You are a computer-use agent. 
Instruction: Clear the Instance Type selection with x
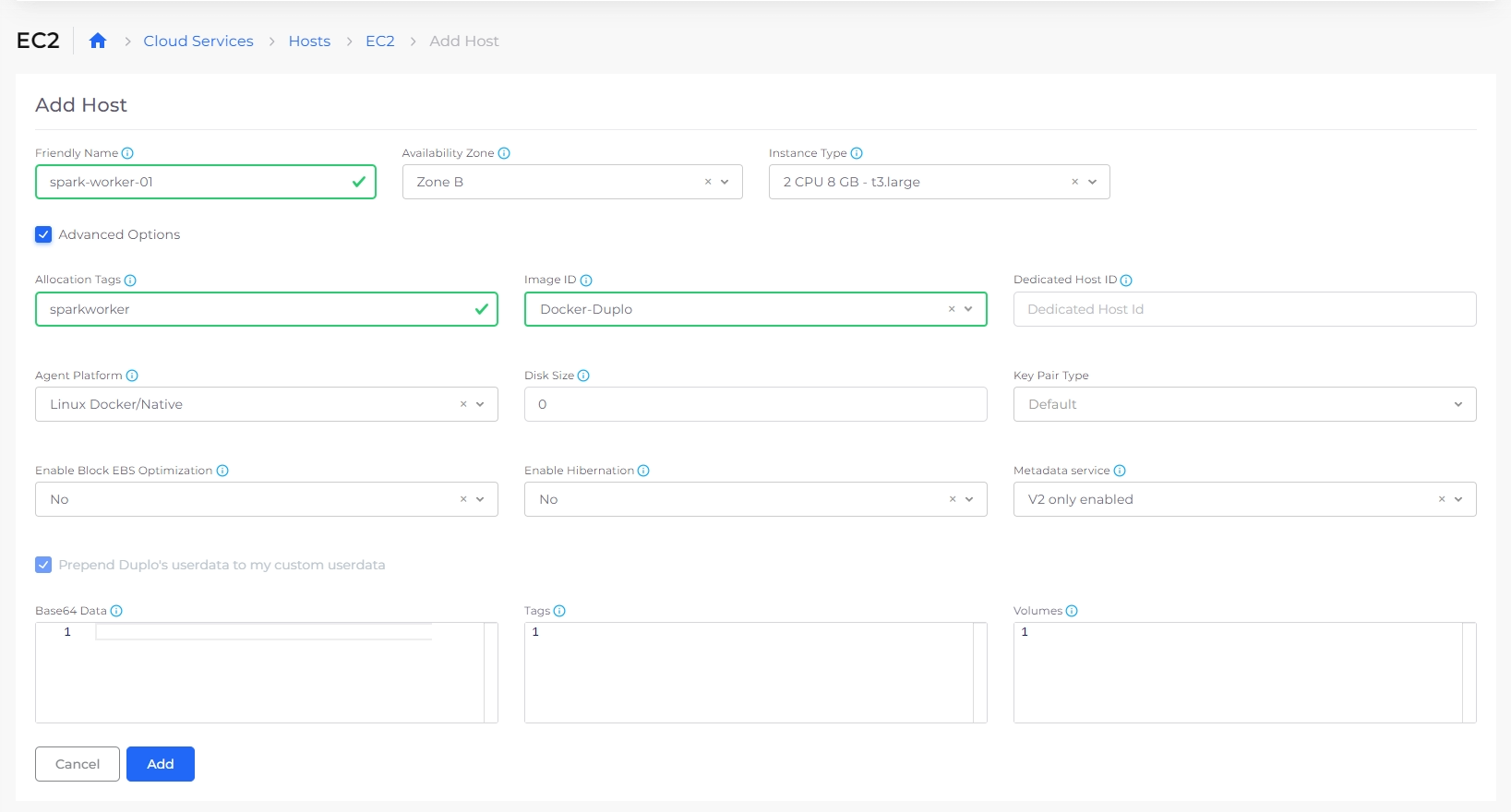(x=1074, y=182)
